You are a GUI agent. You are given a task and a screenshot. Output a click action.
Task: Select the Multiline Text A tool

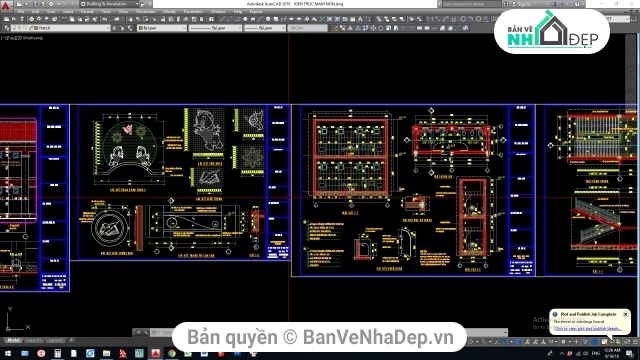click(360, 19)
